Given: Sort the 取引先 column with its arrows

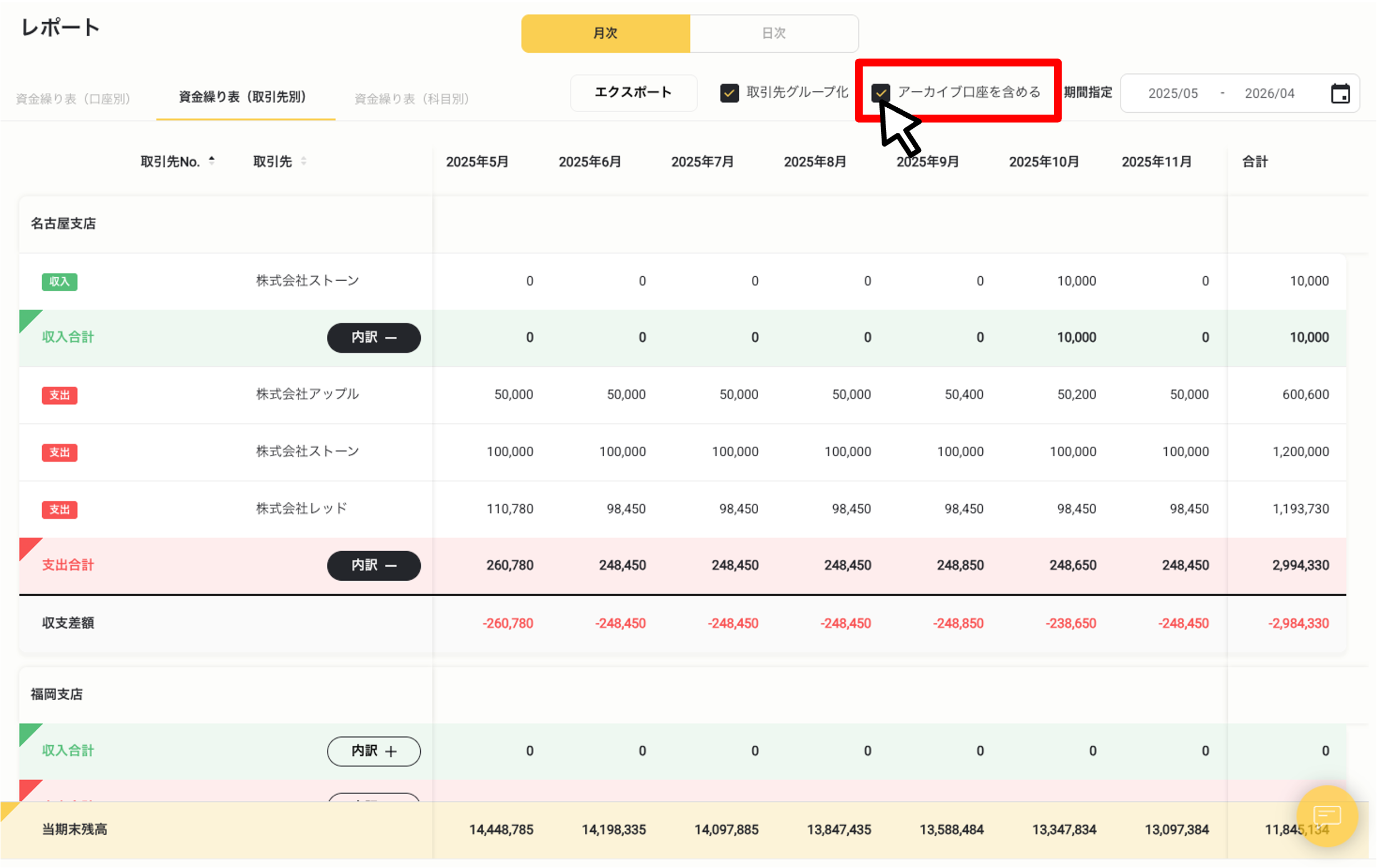Looking at the screenshot, I should 304,161.
